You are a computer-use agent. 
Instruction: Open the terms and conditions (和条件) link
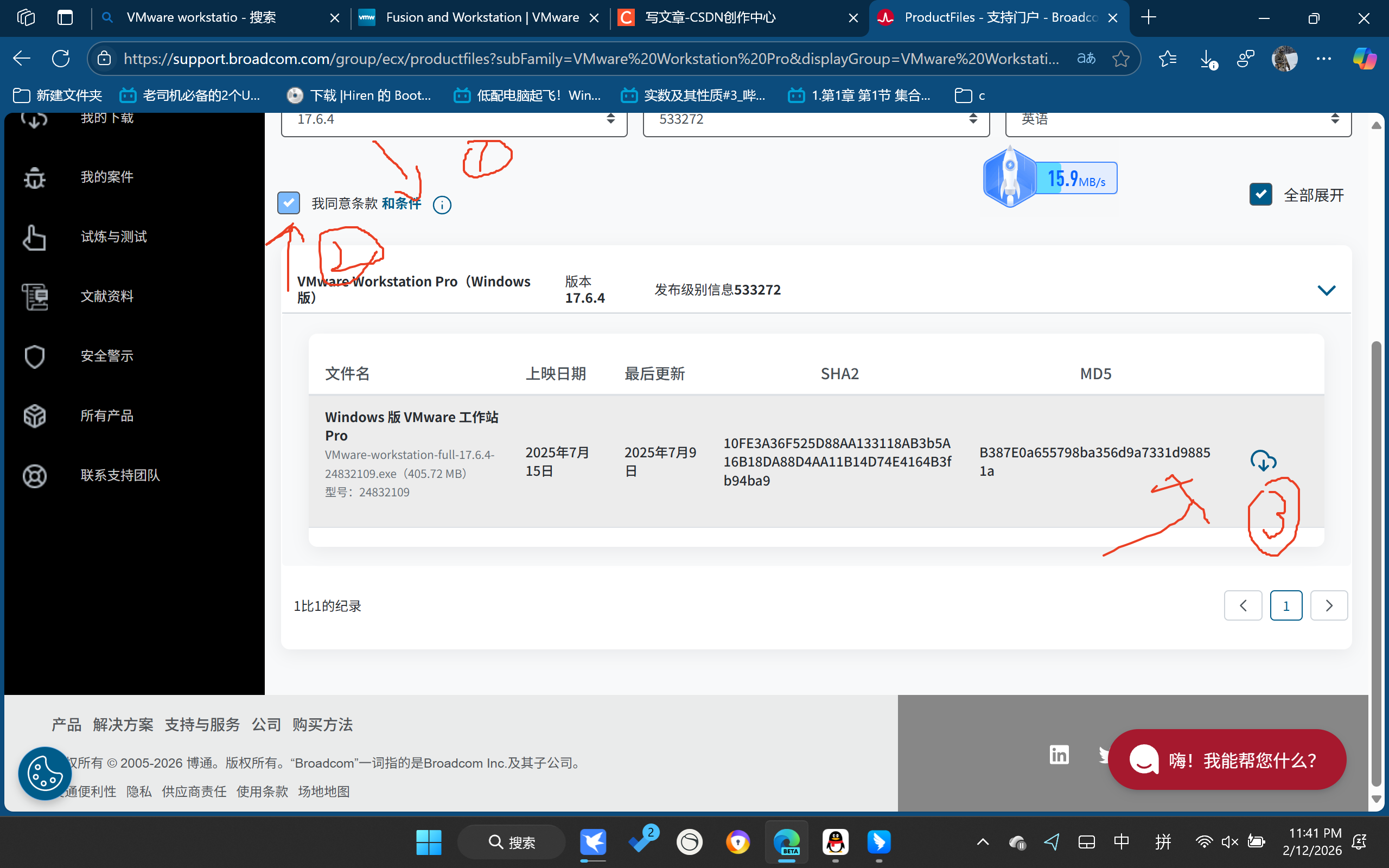402,203
